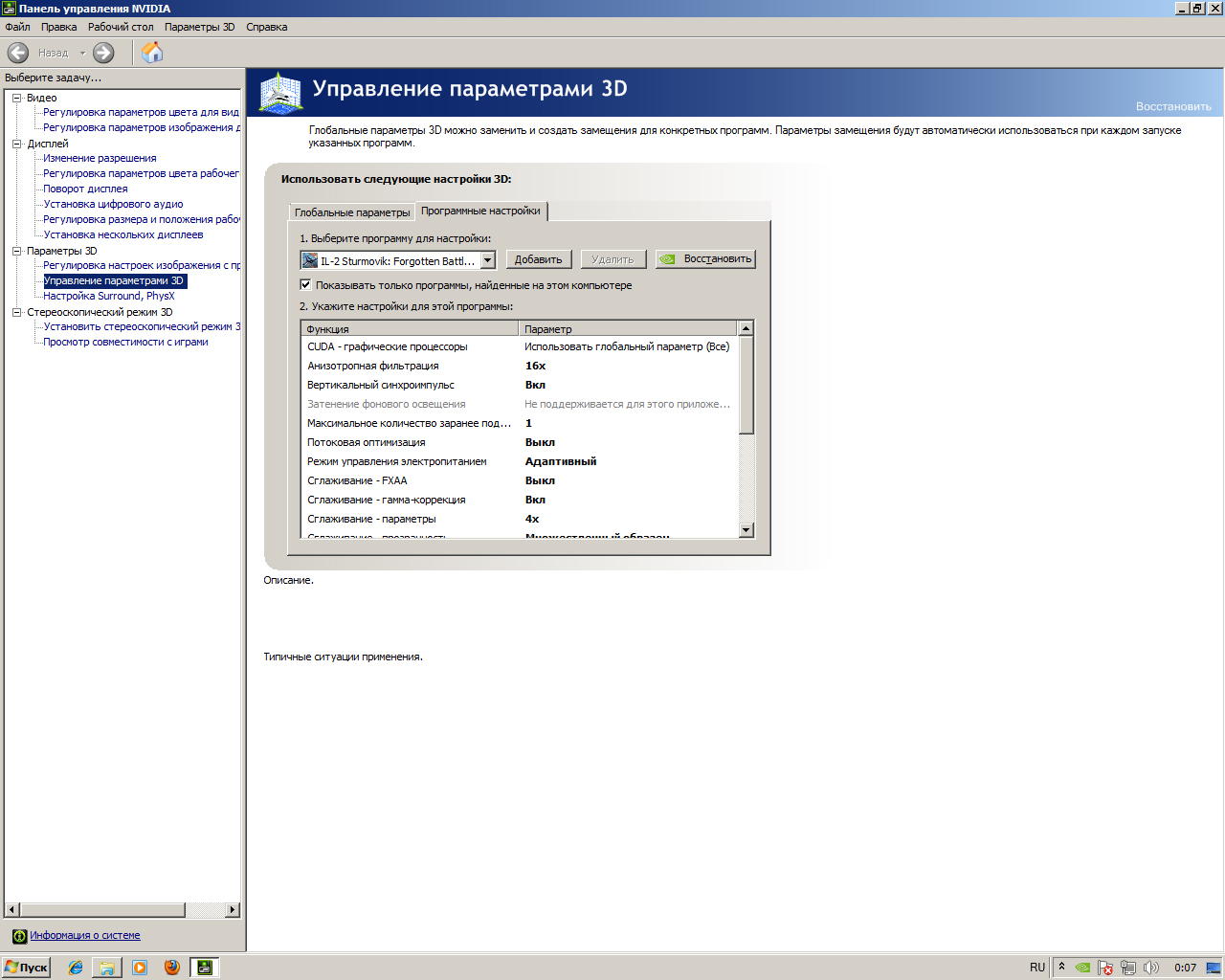Open the IL-2 Sturmovik program dropdown
Screen dimensions: 1225x980
pyautogui.click(x=397, y=260)
